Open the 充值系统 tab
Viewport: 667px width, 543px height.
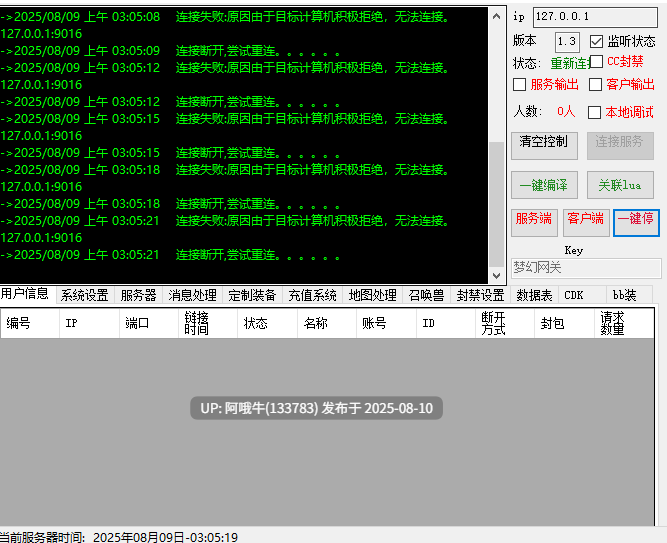[x=313, y=295]
